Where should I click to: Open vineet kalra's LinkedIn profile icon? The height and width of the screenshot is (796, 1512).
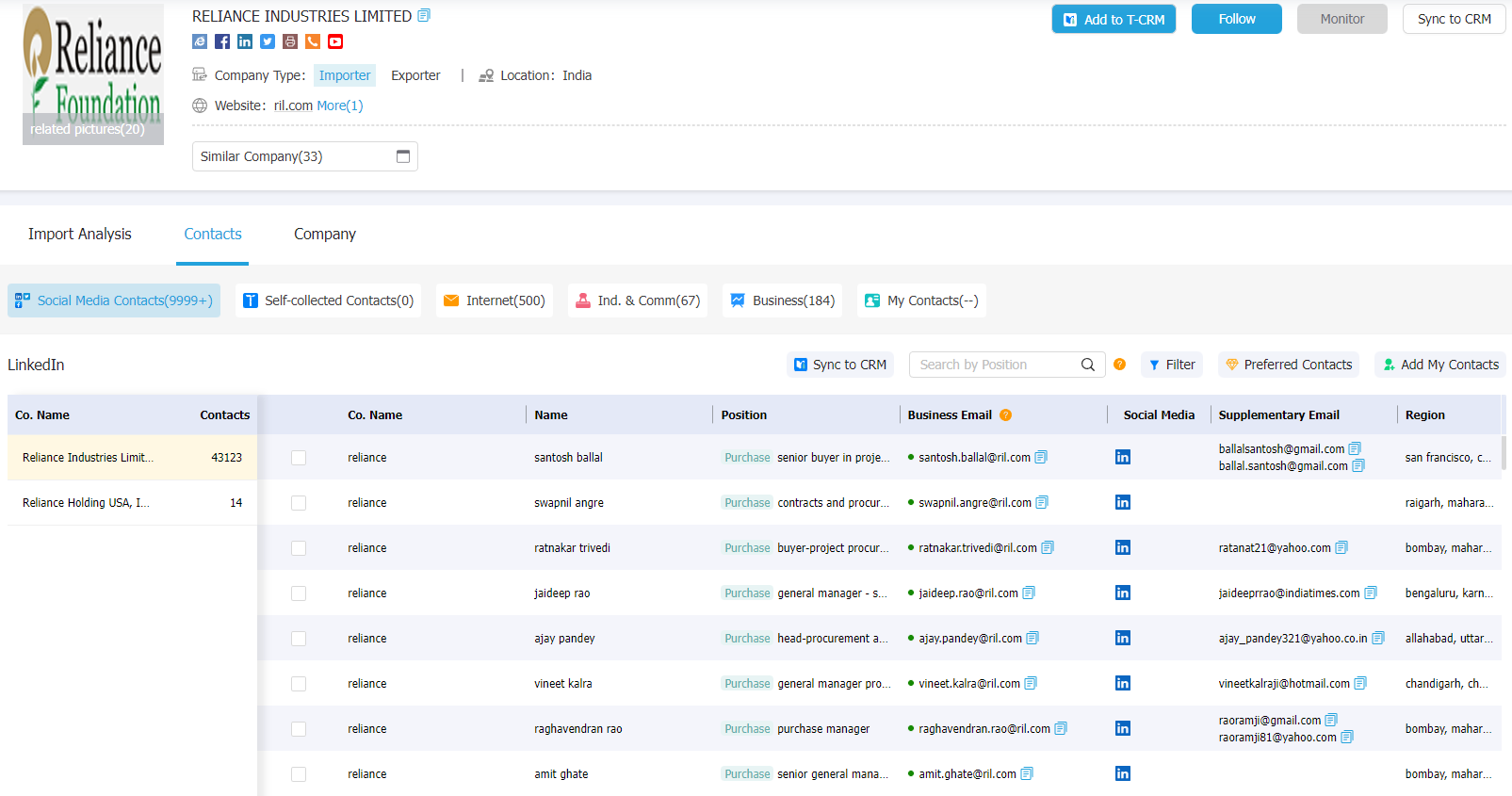tap(1123, 684)
